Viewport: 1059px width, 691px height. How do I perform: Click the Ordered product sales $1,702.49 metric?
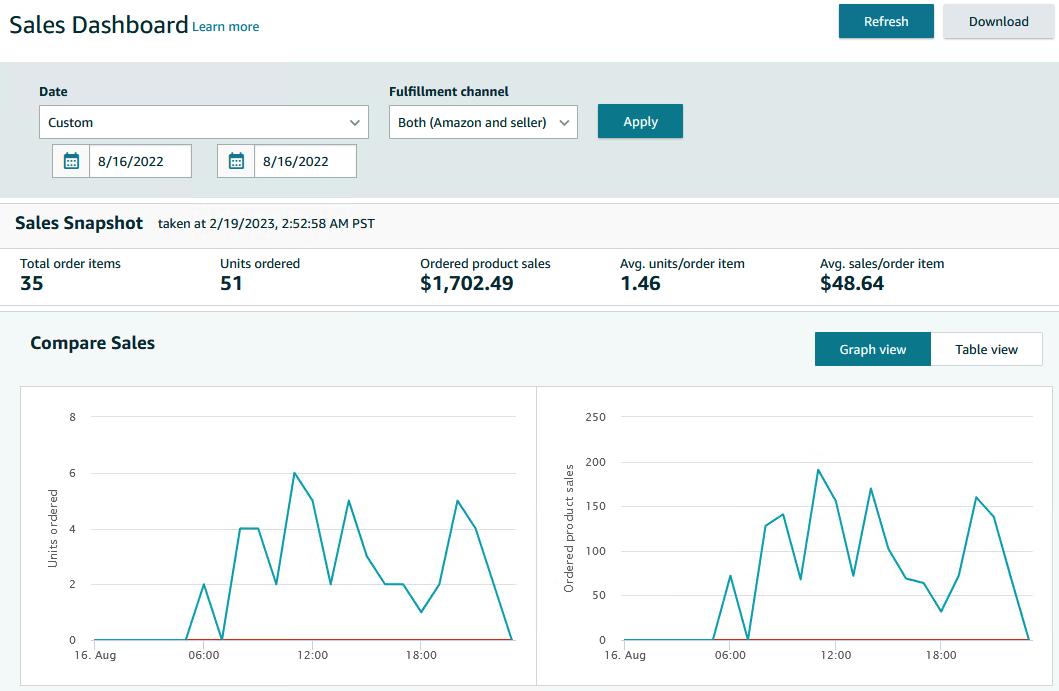[x=466, y=284]
